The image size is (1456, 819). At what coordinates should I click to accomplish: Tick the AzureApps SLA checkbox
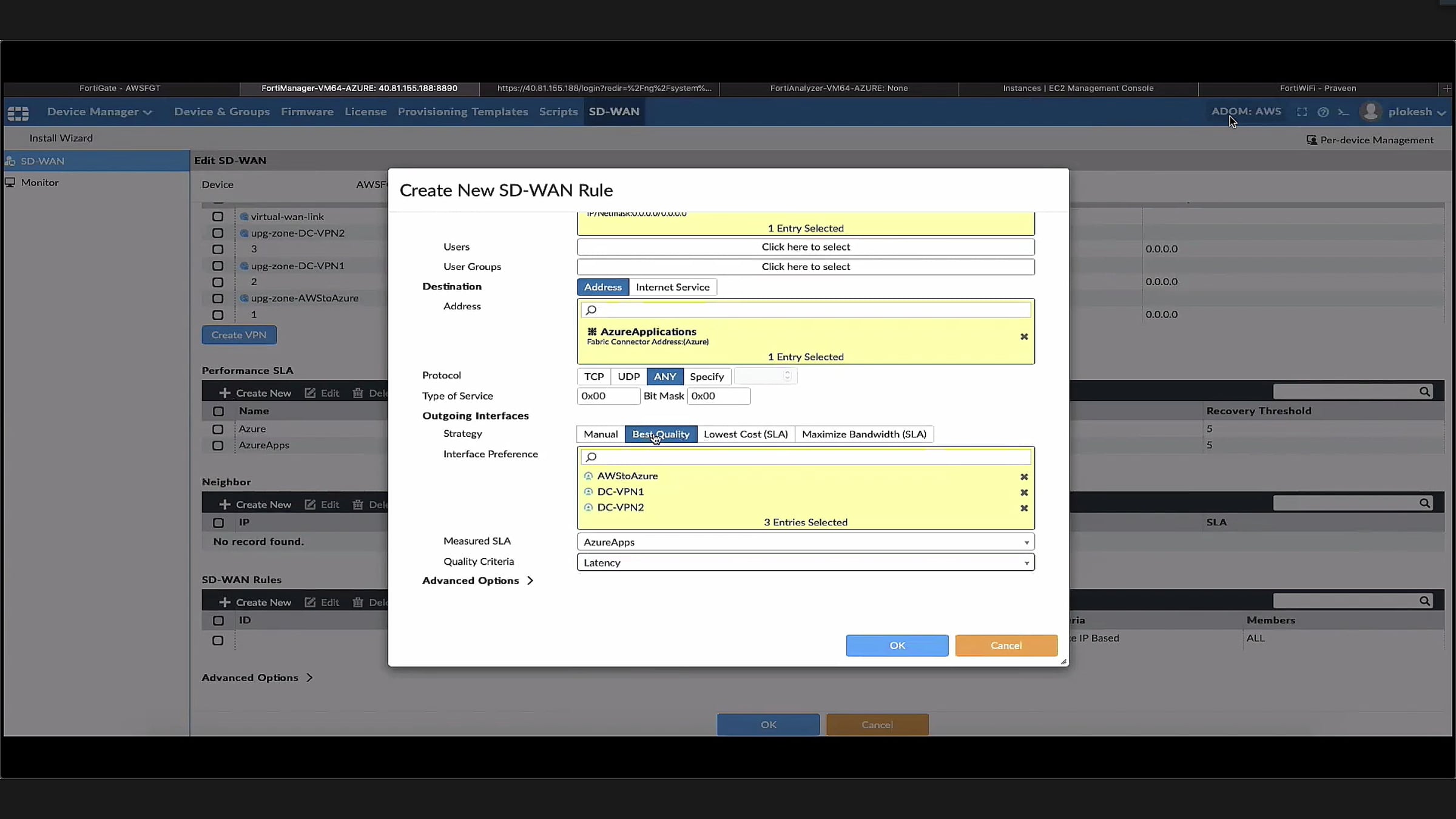click(218, 445)
